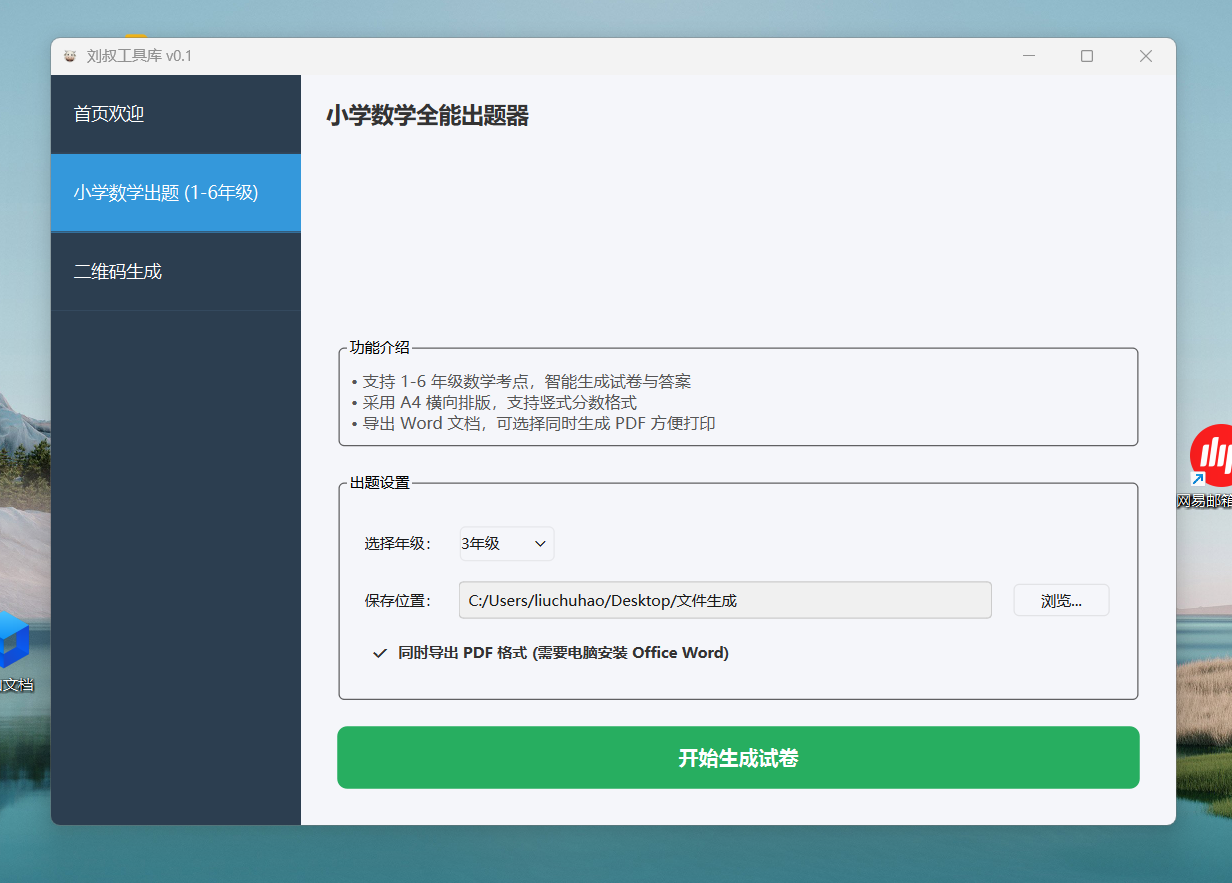Click the chevron arrow next to 3年级
The width and height of the screenshot is (1232, 883).
point(540,544)
